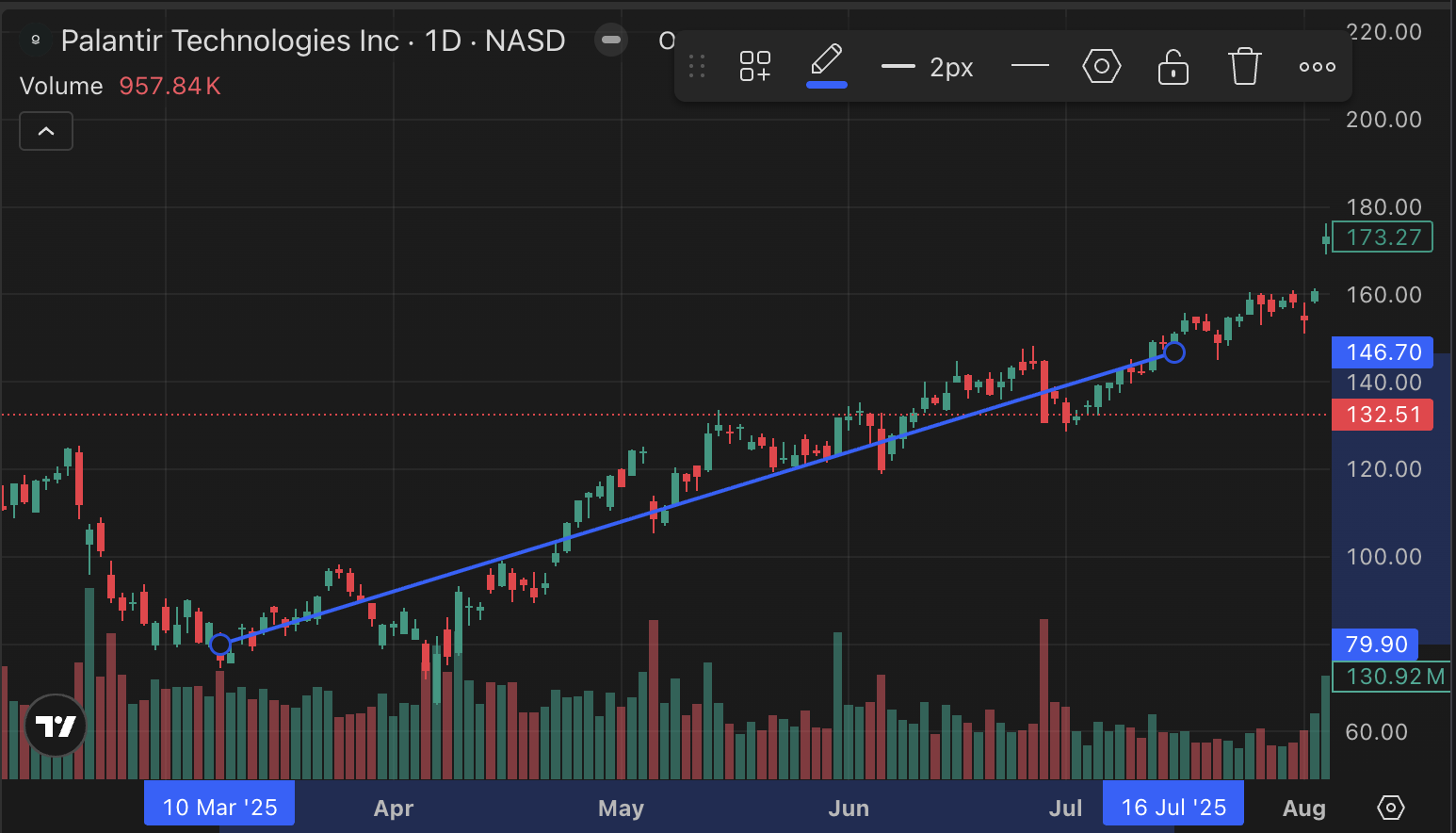Click the 160.00 price scale value

pos(1383,295)
